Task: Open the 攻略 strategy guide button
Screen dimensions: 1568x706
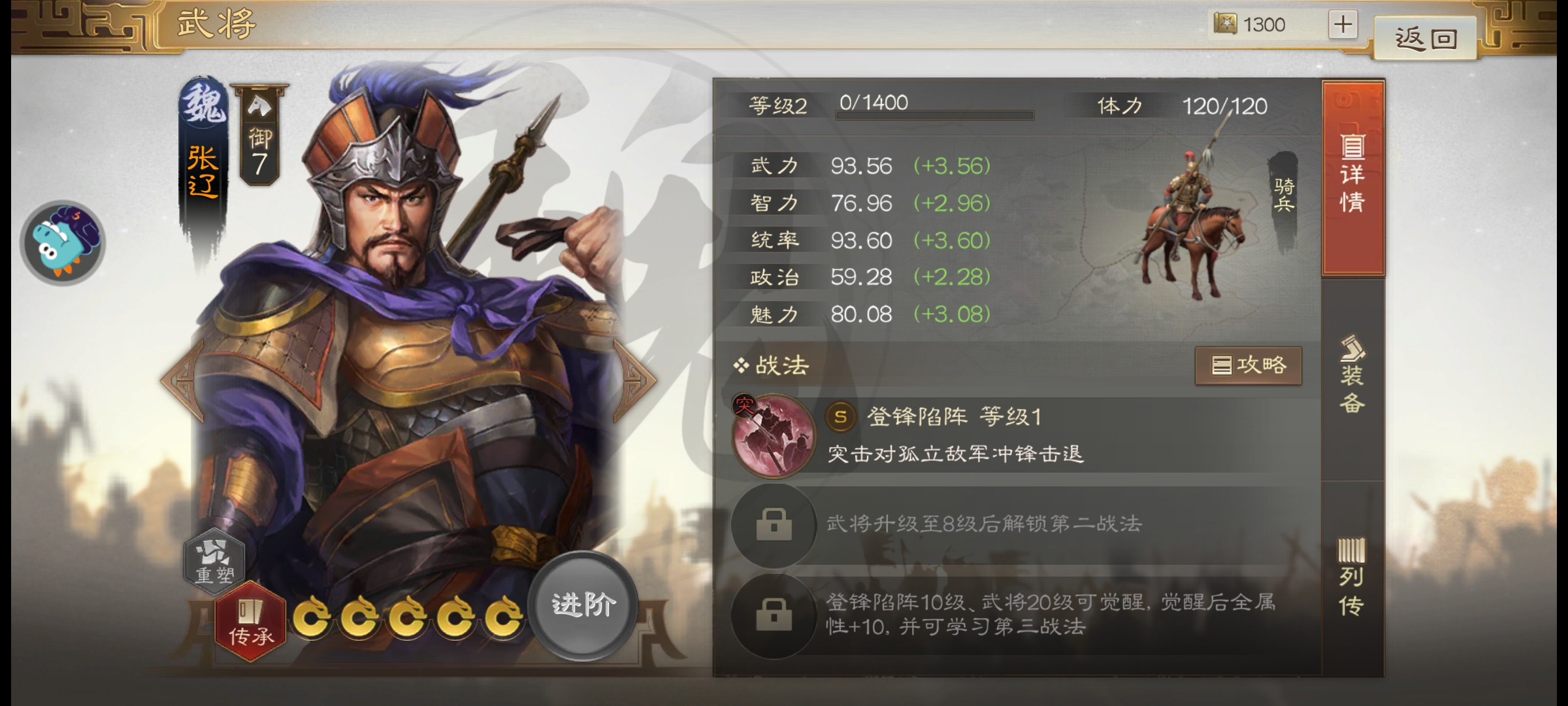Action: coord(1248,365)
